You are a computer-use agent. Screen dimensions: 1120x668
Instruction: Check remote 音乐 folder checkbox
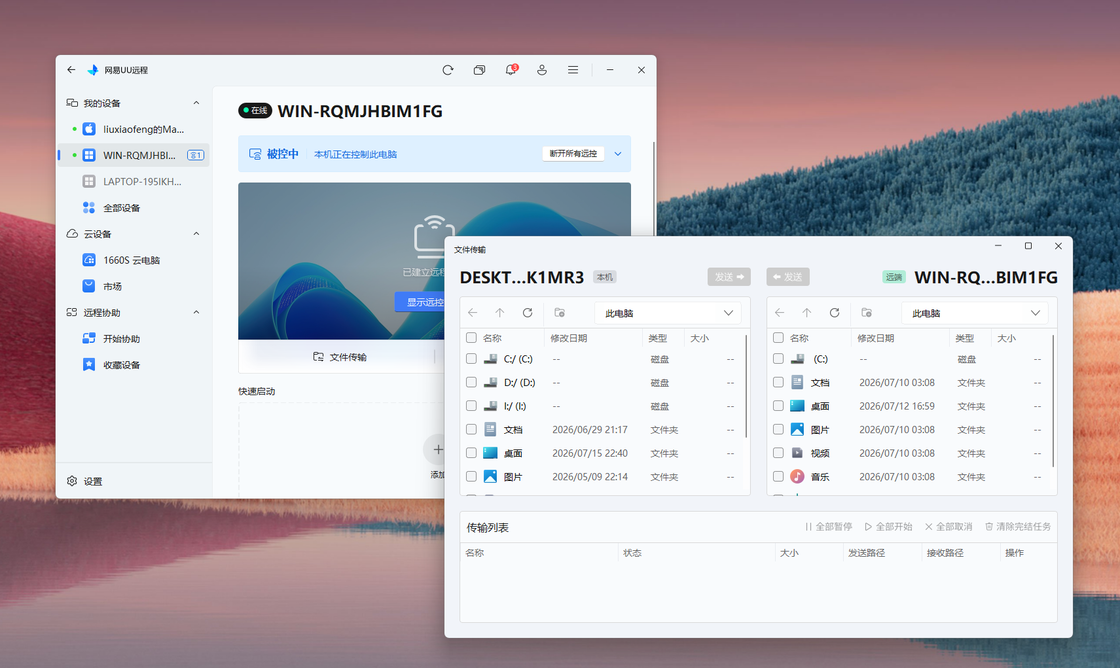779,477
